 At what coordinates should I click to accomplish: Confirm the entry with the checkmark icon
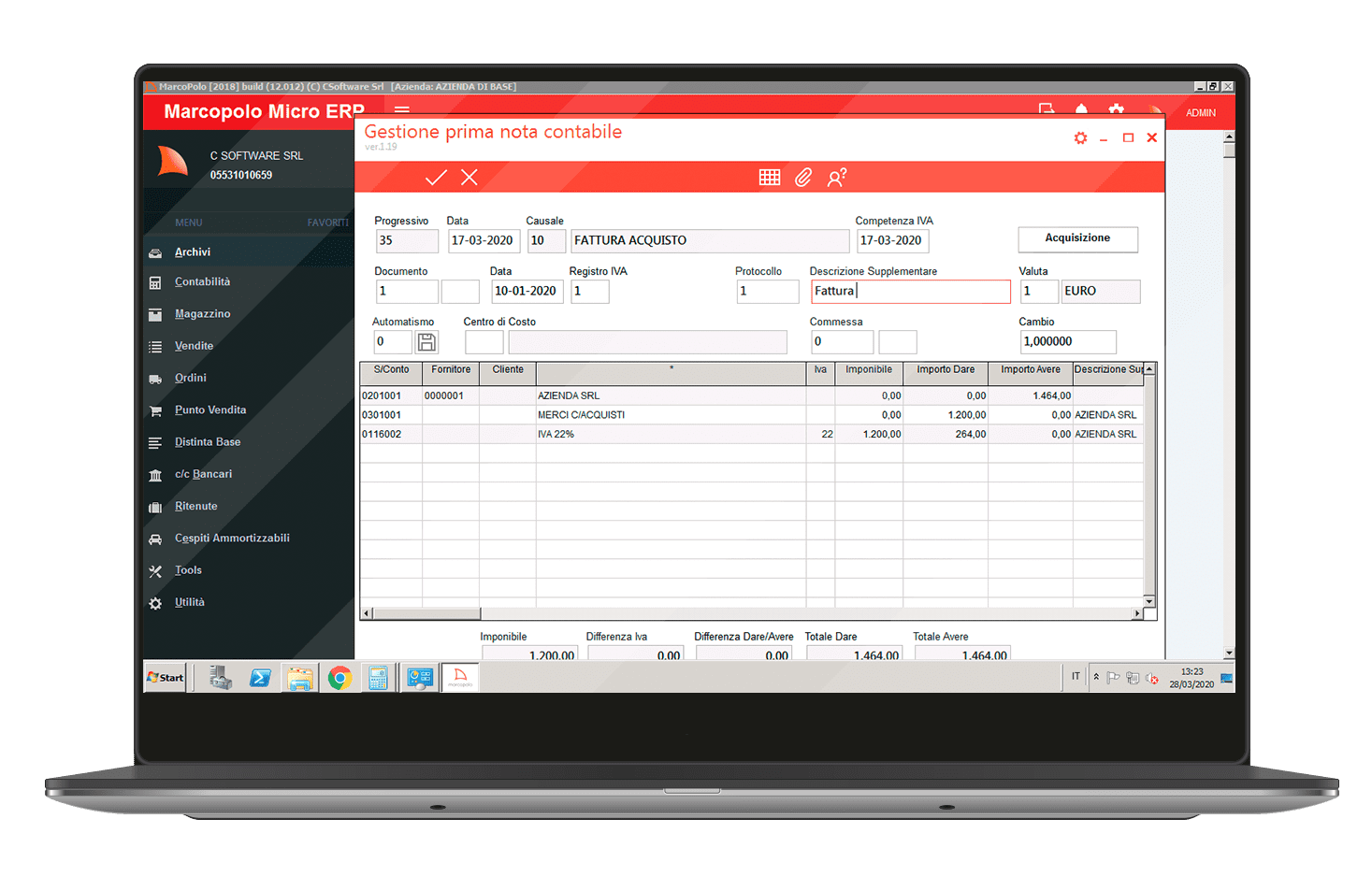pos(436,178)
